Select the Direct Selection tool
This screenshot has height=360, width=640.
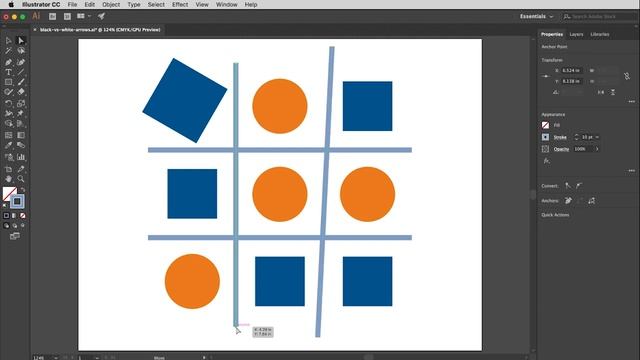click(x=21, y=40)
